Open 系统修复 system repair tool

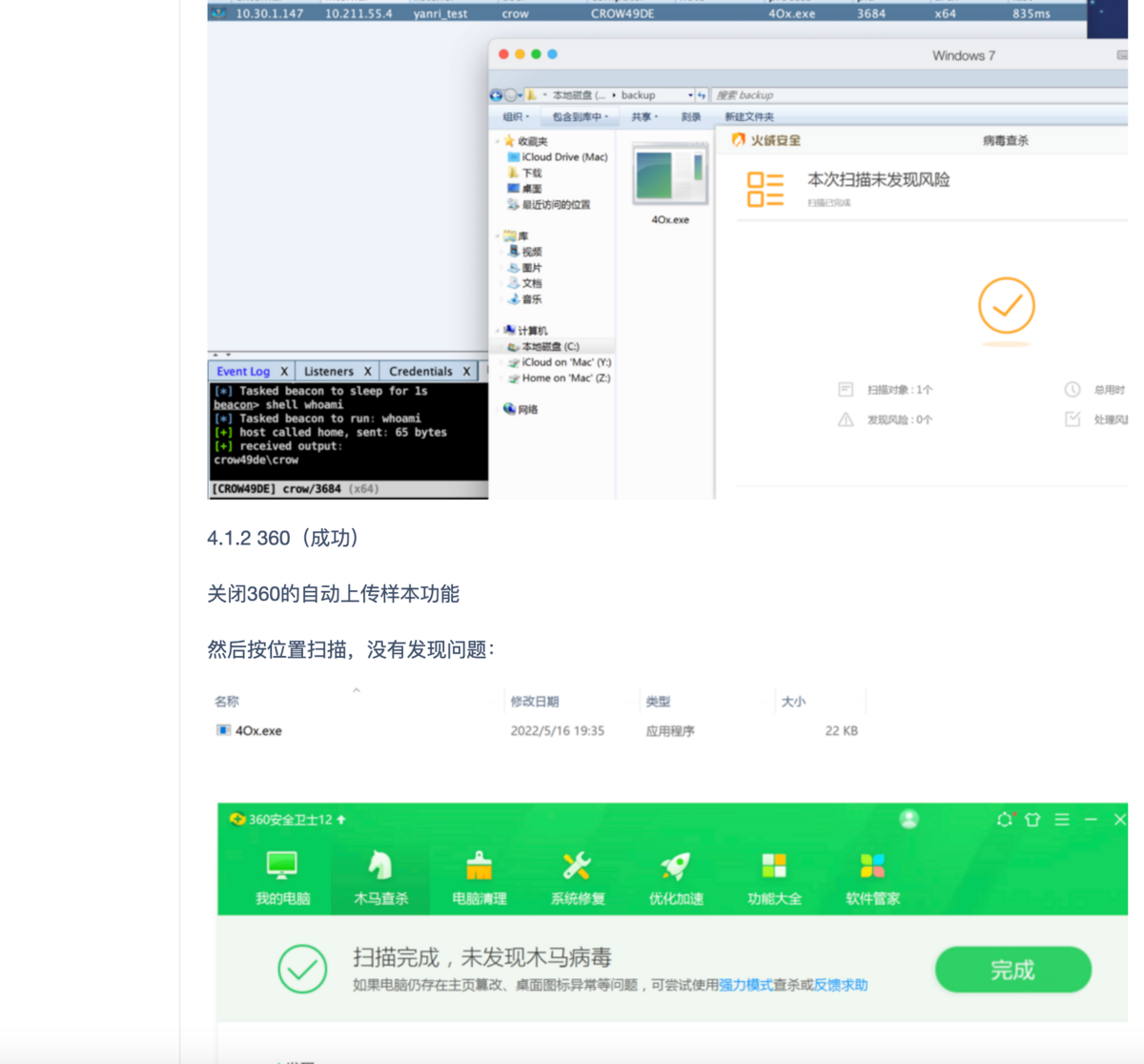point(577,877)
